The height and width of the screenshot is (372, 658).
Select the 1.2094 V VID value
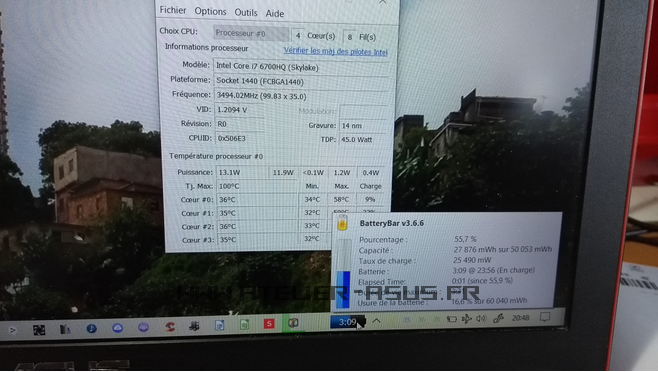point(239,110)
